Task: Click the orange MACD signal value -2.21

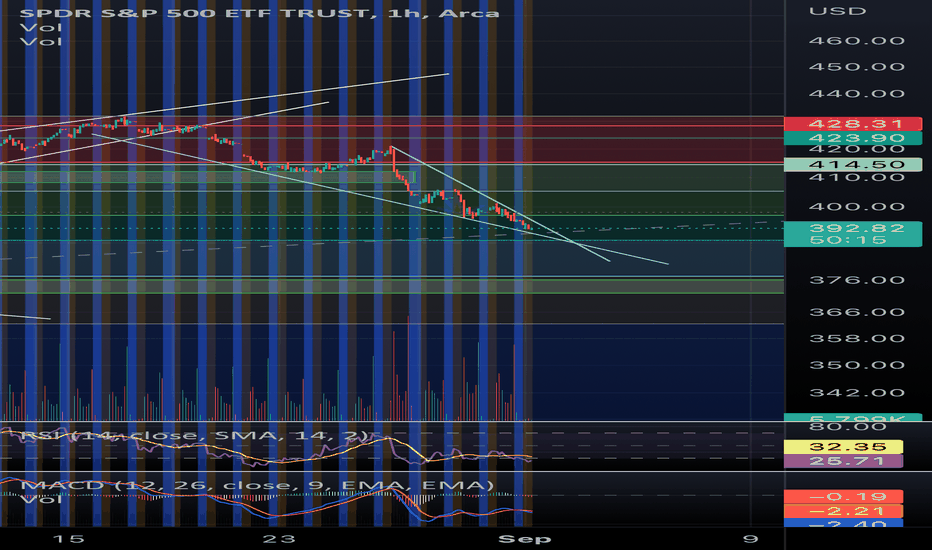Action: tap(843, 511)
